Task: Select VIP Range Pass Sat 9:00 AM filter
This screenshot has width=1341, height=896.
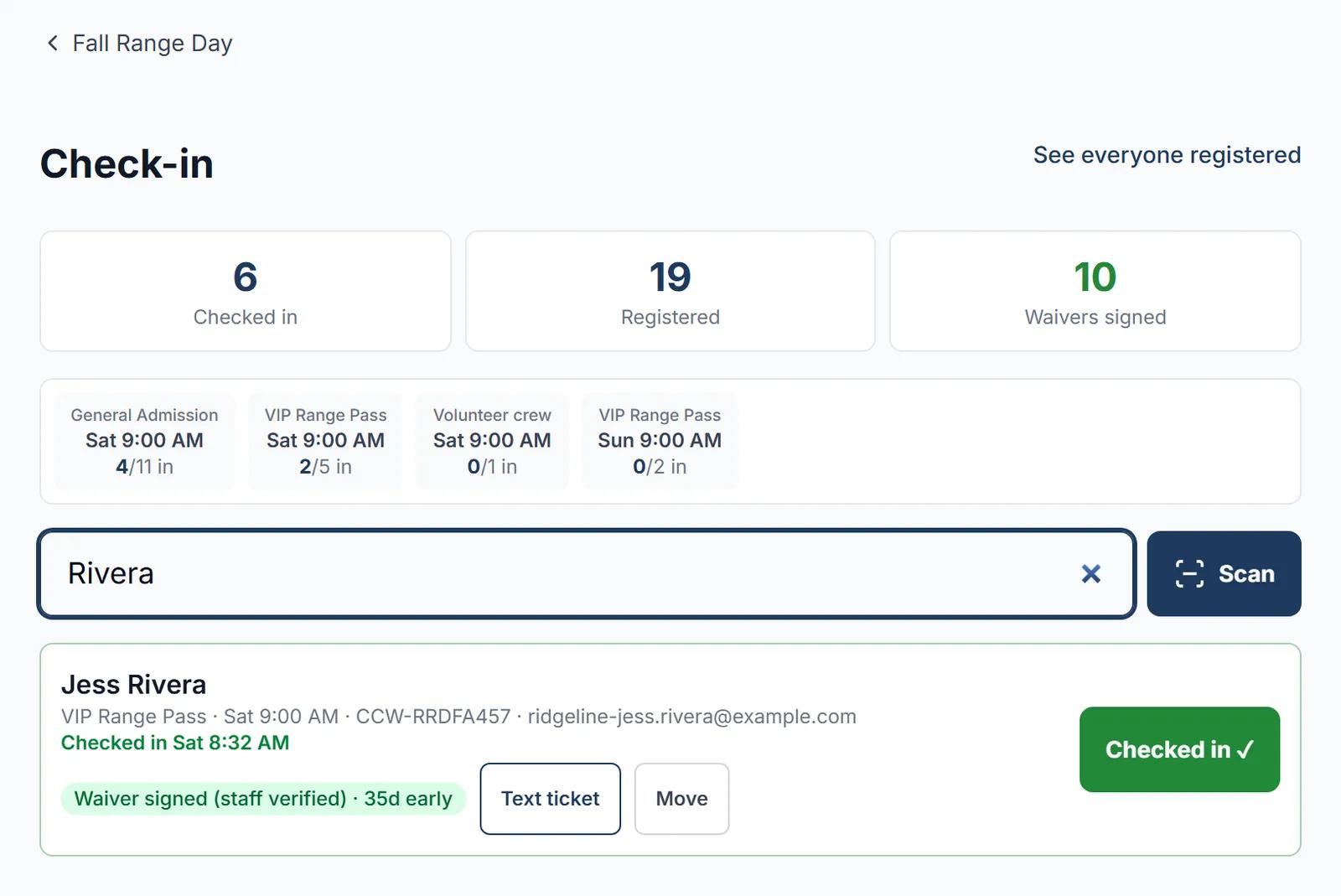Action: [x=325, y=440]
